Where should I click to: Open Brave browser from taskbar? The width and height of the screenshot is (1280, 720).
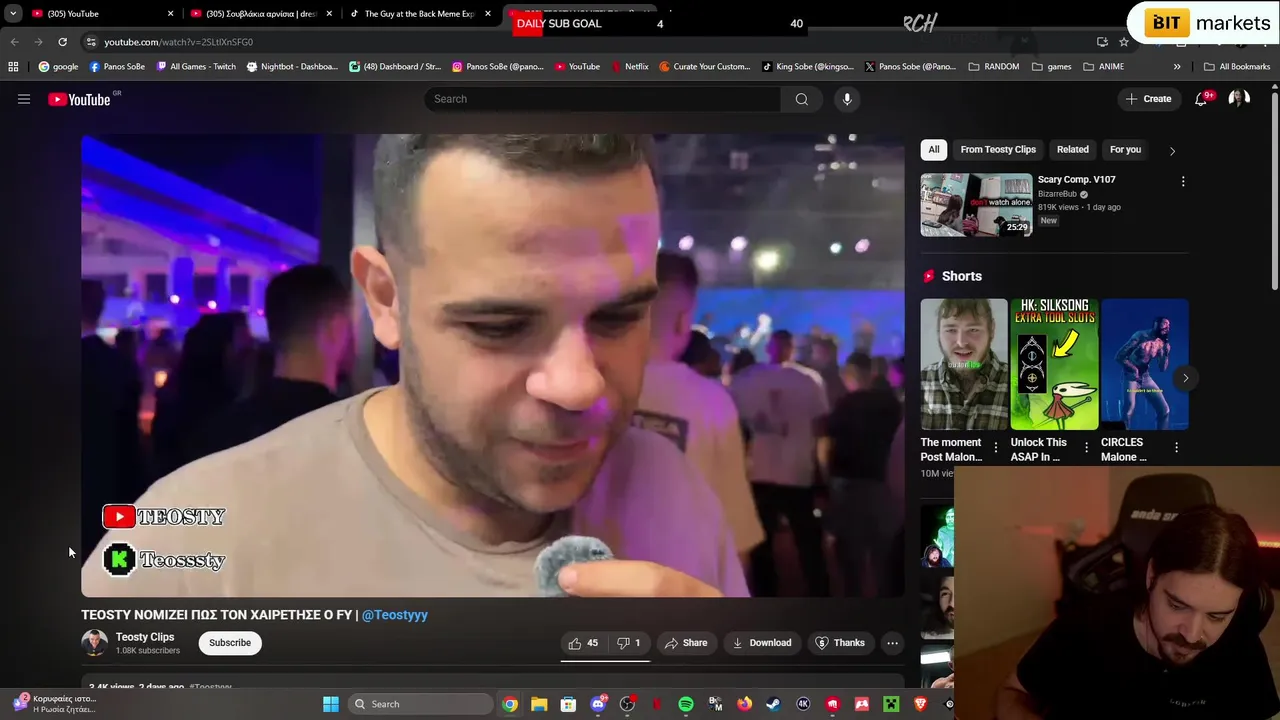[x=920, y=704]
